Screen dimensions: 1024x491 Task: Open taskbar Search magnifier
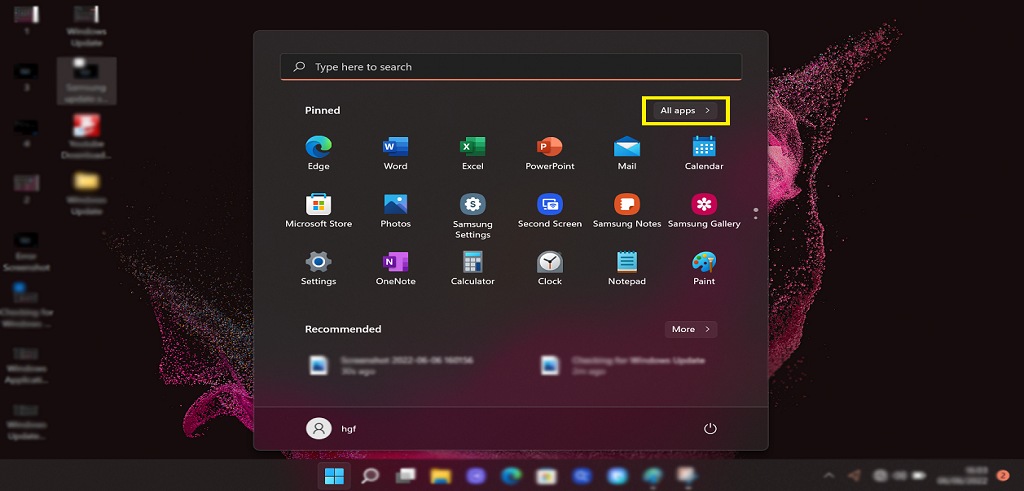click(x=370, y=476)
